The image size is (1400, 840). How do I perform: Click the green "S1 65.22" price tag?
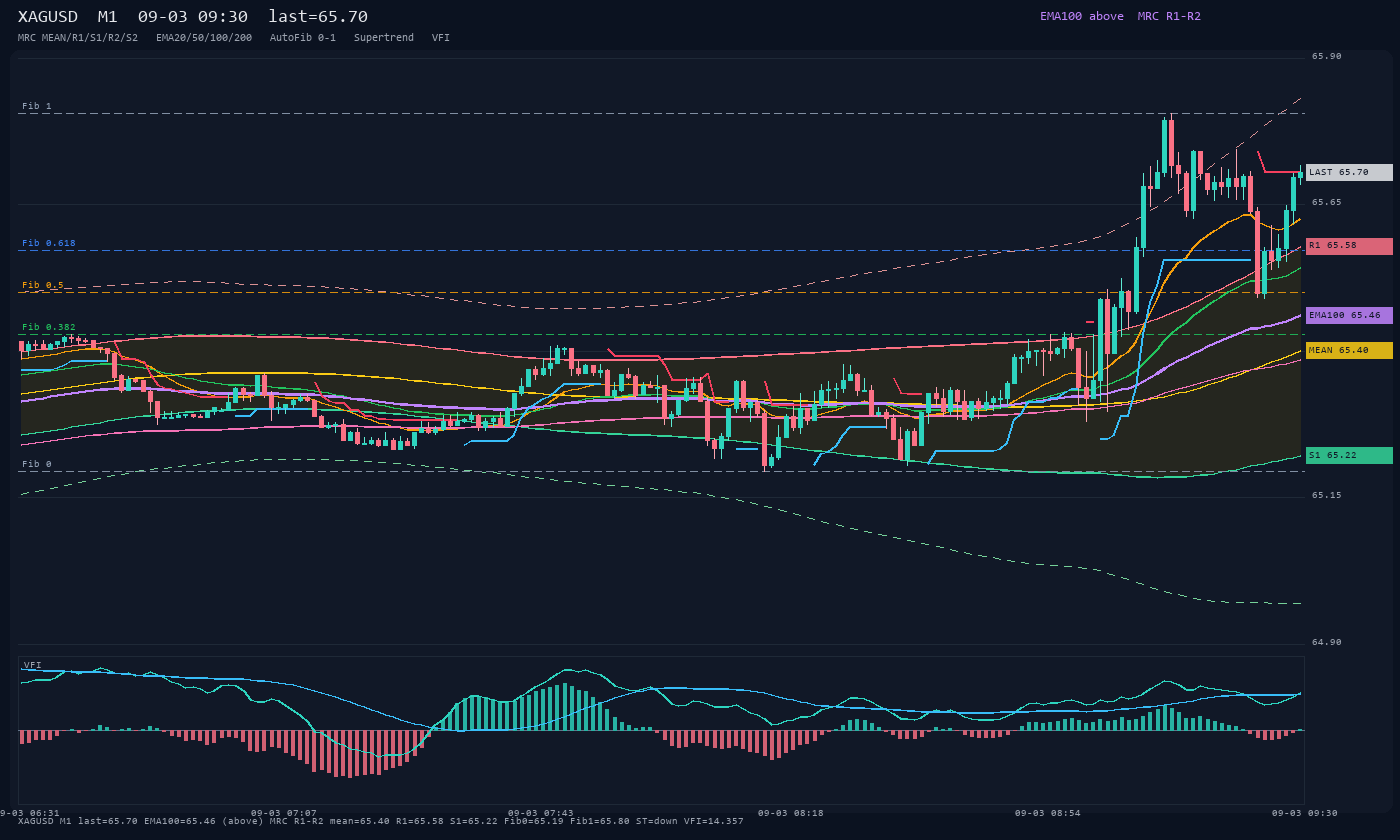[1349, 455]
